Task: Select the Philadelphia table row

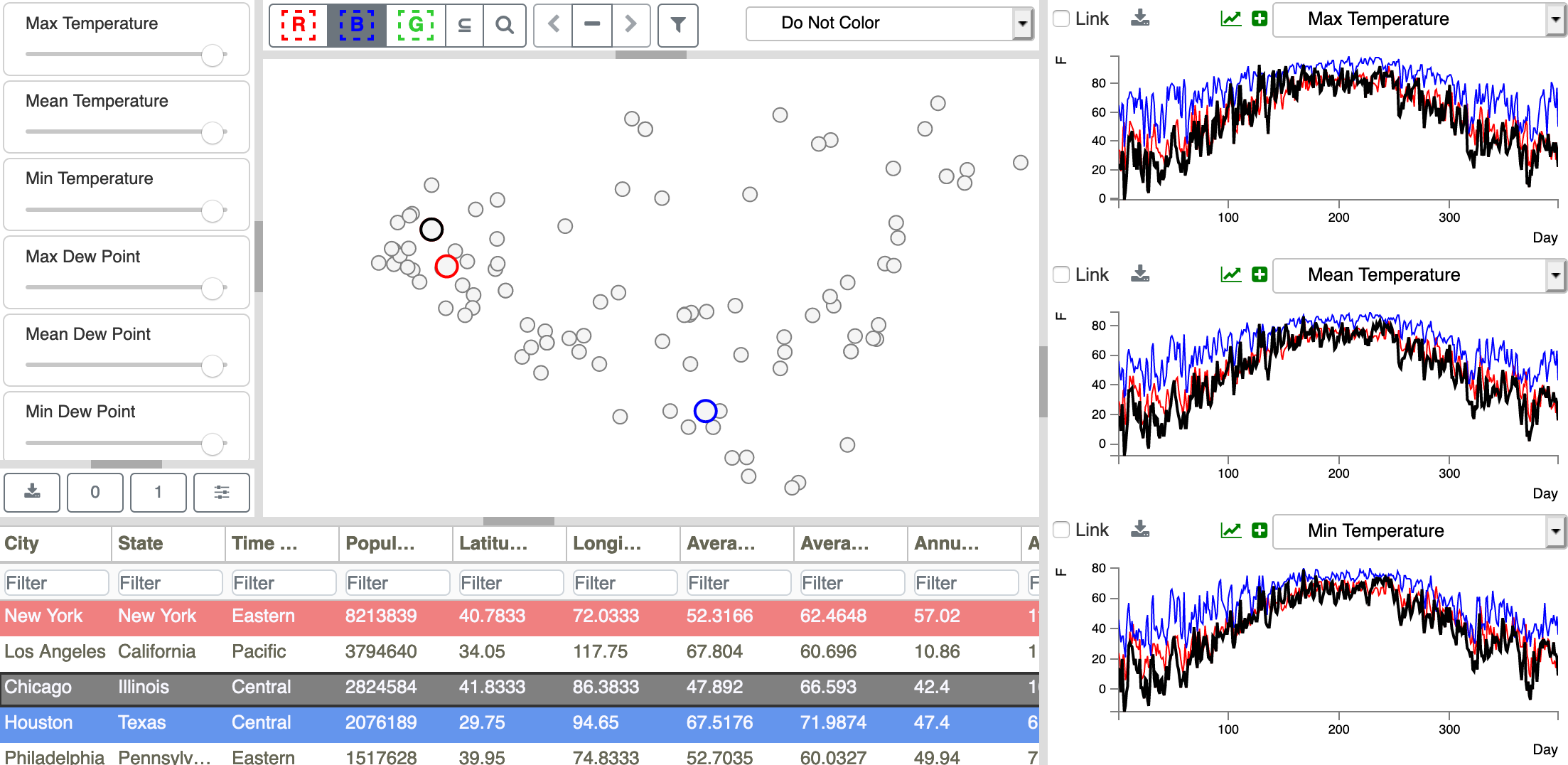Action: tap(519, 755)
